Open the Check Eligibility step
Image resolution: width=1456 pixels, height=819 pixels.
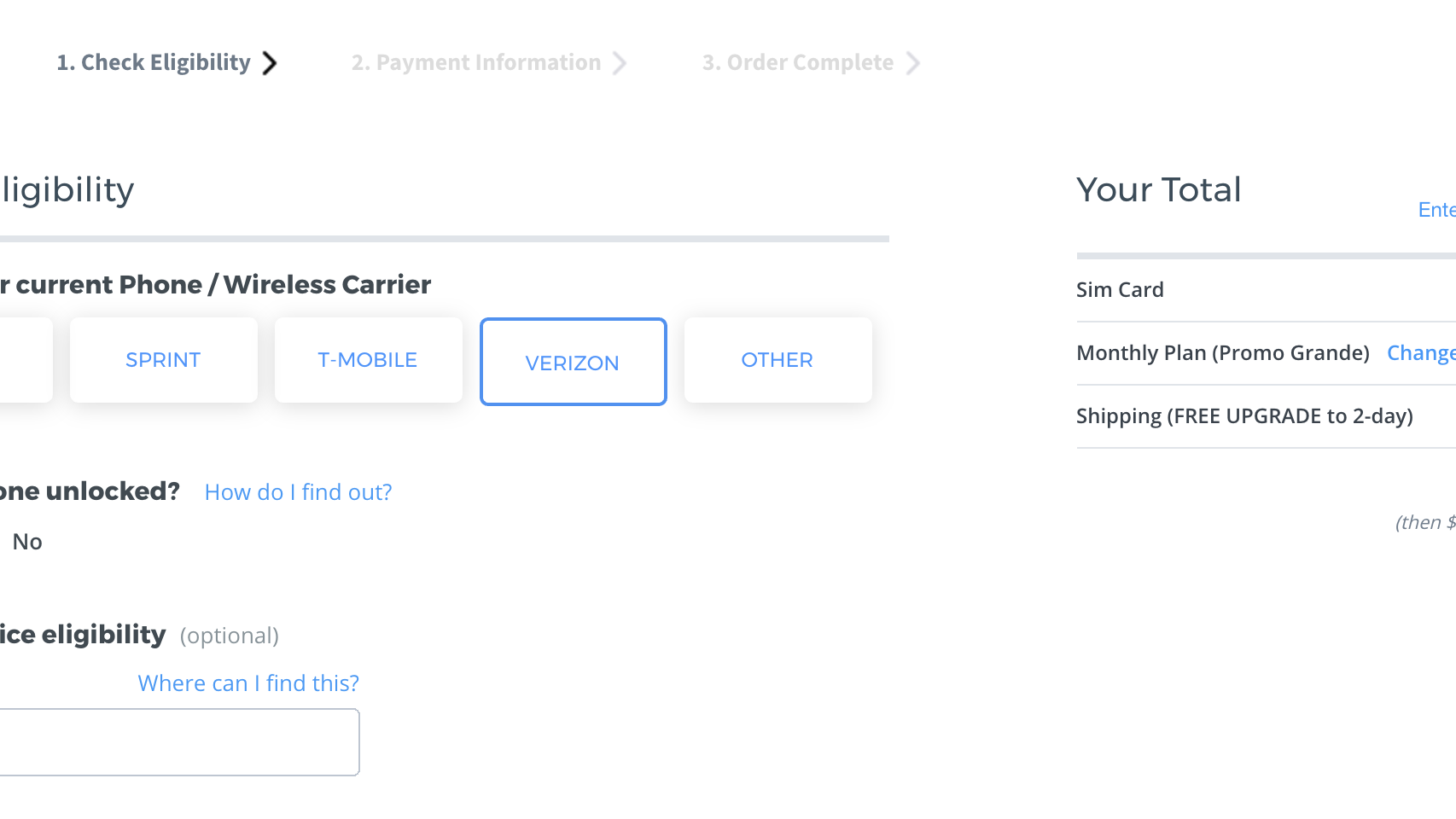pyautogui.click(x=154, y=63)
